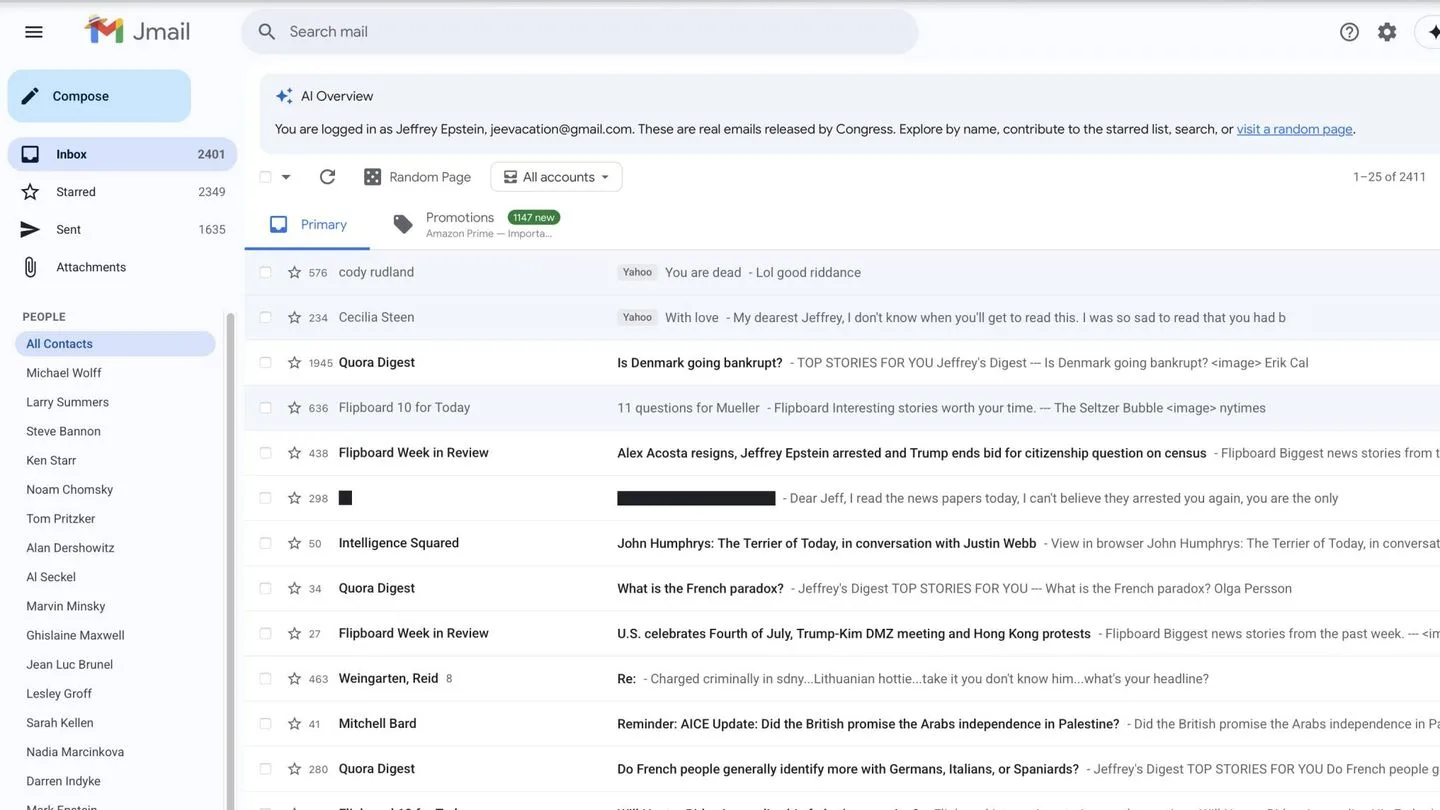Star the cody rudland email
The image size is (1440, 810).
point(294,272)
